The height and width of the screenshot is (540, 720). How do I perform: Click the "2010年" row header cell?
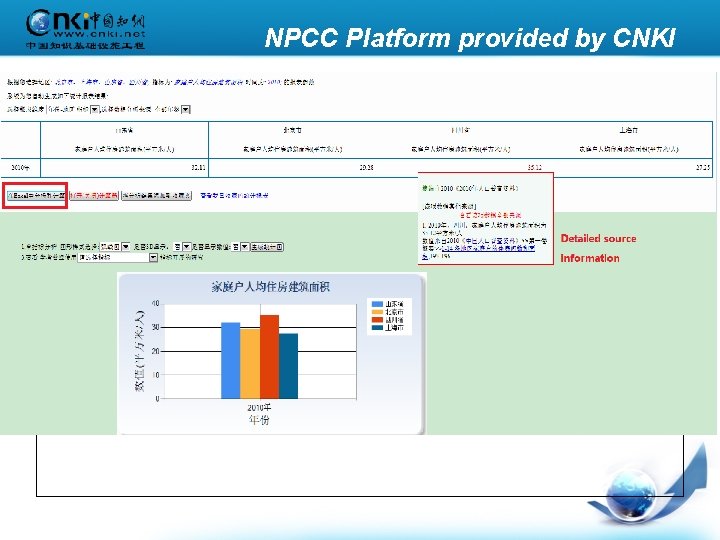pyautogui.click(x=20, y=168)
